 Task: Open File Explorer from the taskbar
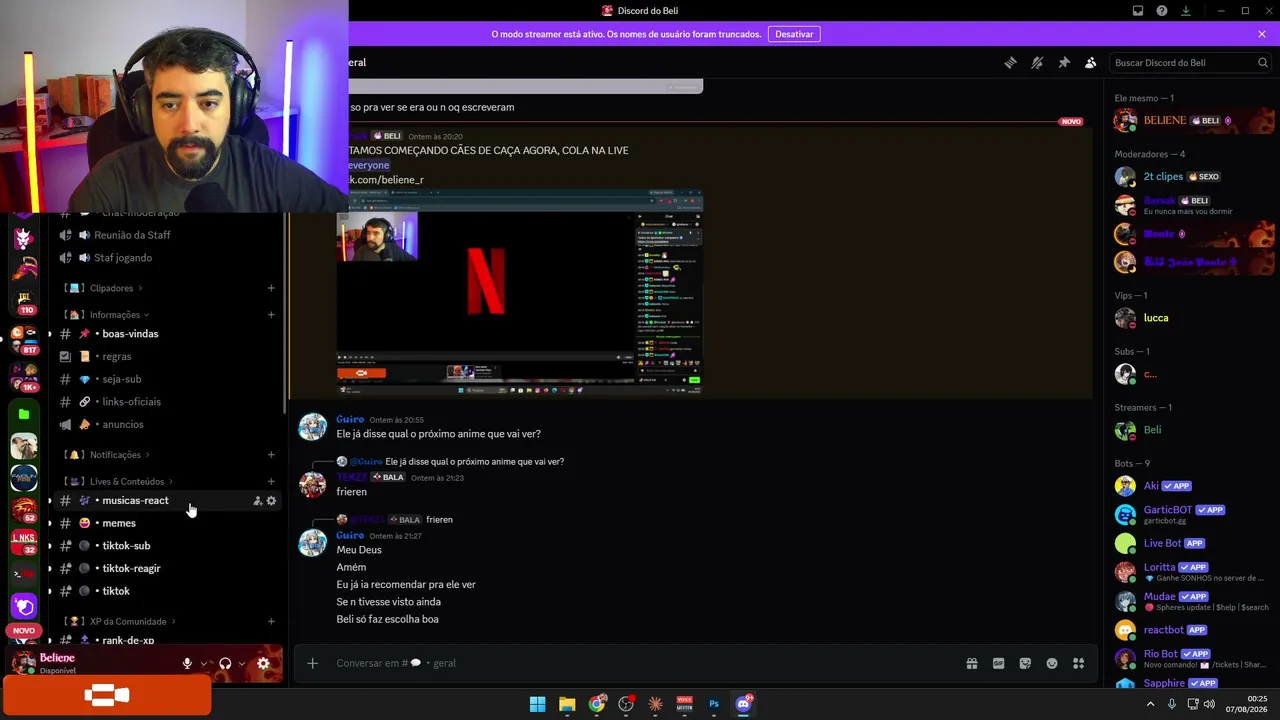coord(567,704)
